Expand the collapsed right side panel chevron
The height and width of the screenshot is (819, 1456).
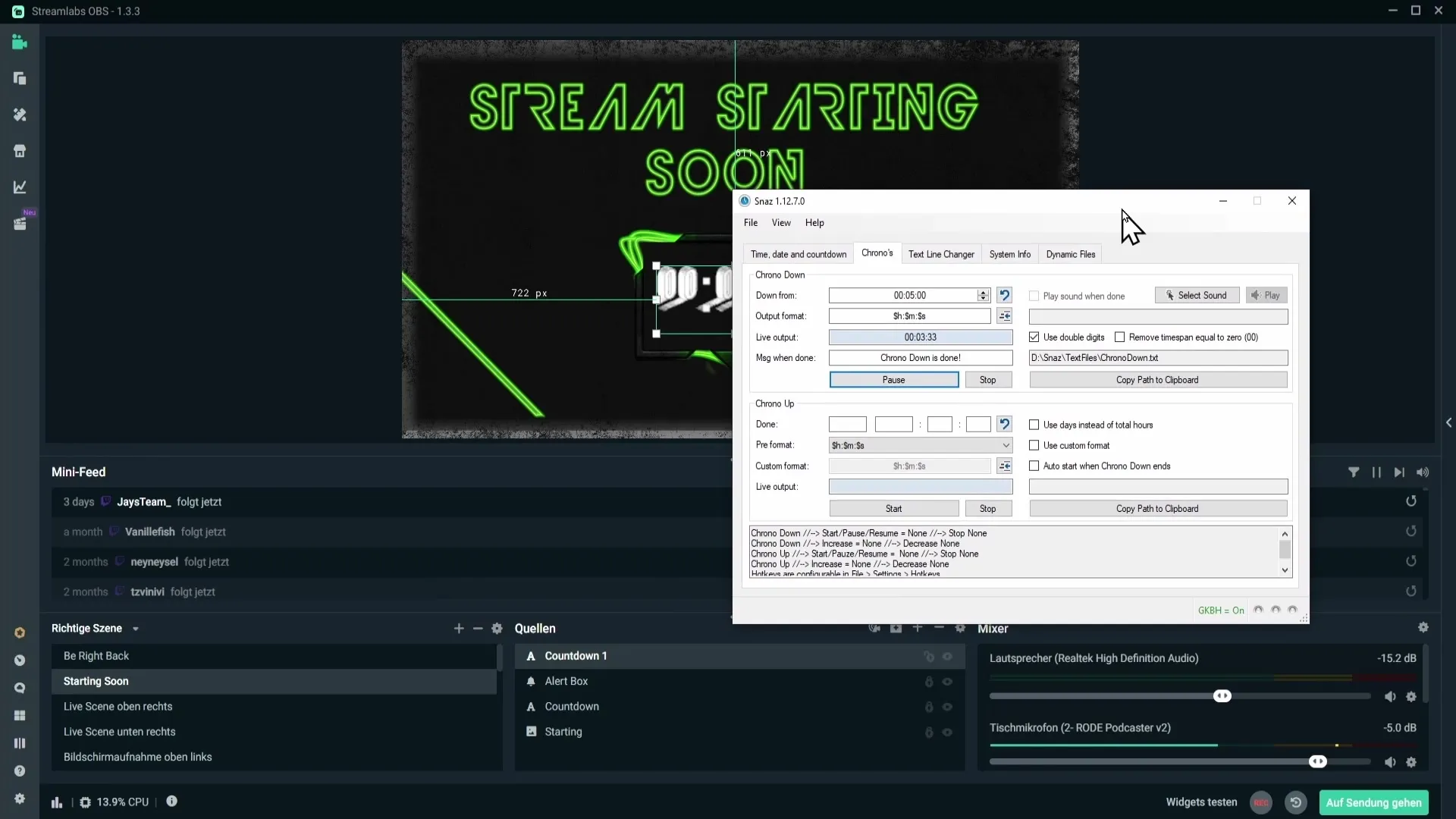tap(1448, 423)
